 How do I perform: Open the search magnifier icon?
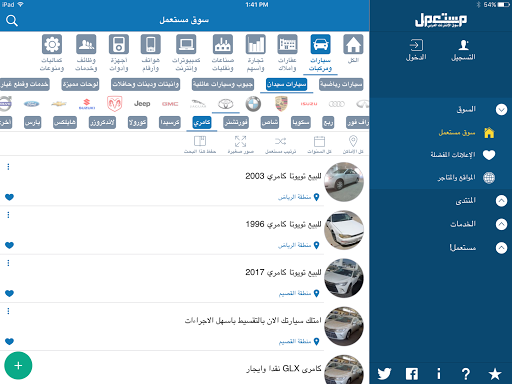[12, 21]
